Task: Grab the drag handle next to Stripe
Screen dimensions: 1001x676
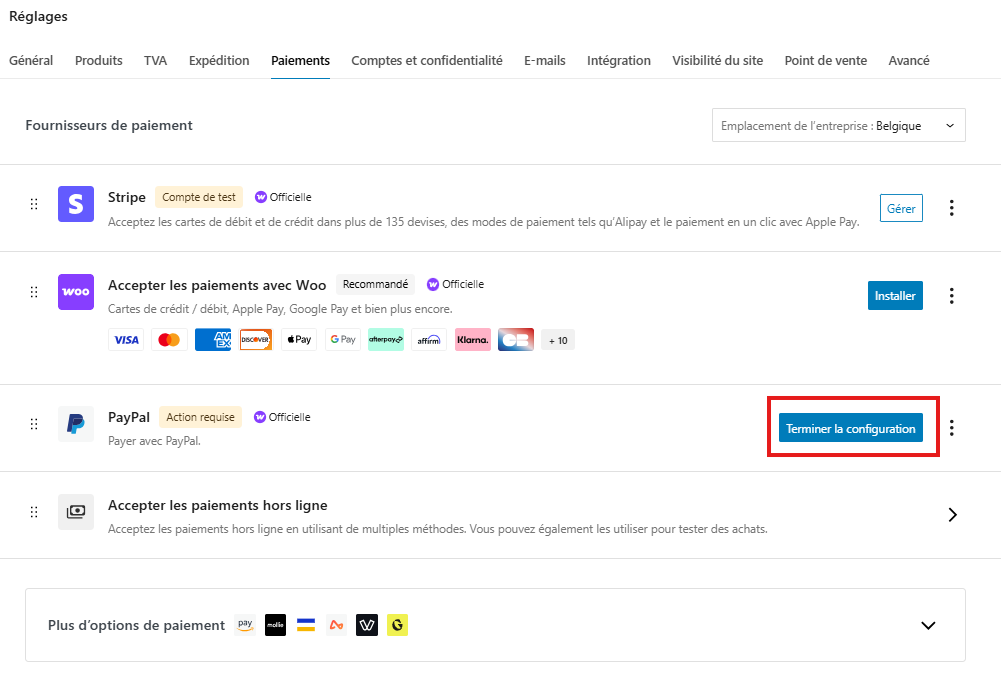Action: (x=34, y=204)
